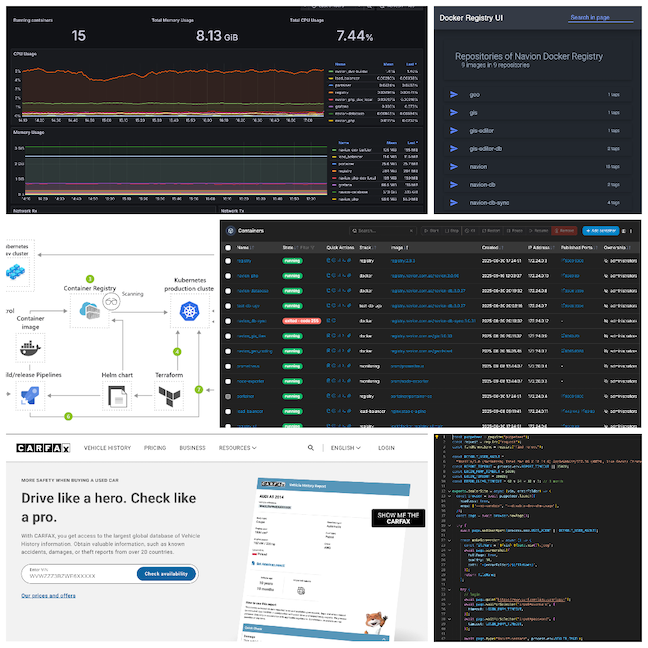Click the CARFAX logo
The height and width of the screenshot is (648, 648).
click(x=43, y=448)
